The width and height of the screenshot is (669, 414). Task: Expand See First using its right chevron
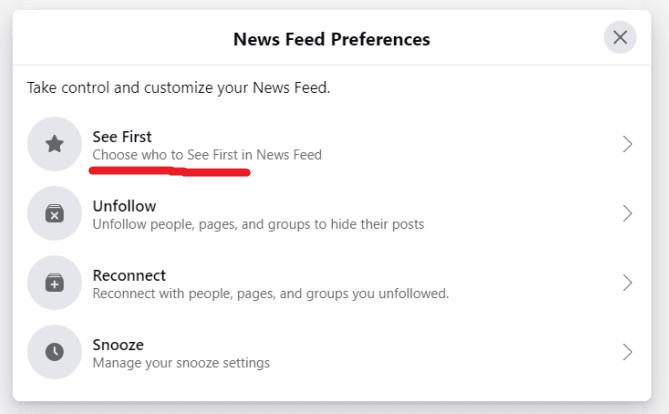click(x=627, y=144)
